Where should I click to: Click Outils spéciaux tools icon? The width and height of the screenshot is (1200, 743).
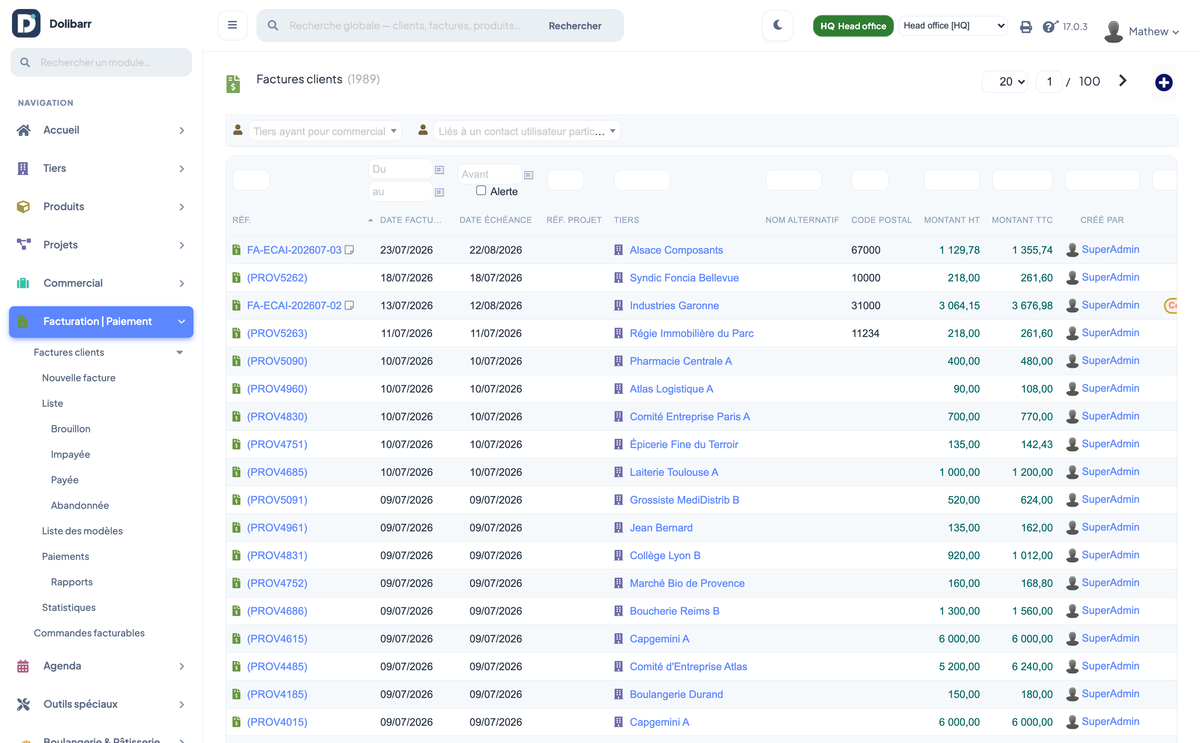(x=24, y=704)
